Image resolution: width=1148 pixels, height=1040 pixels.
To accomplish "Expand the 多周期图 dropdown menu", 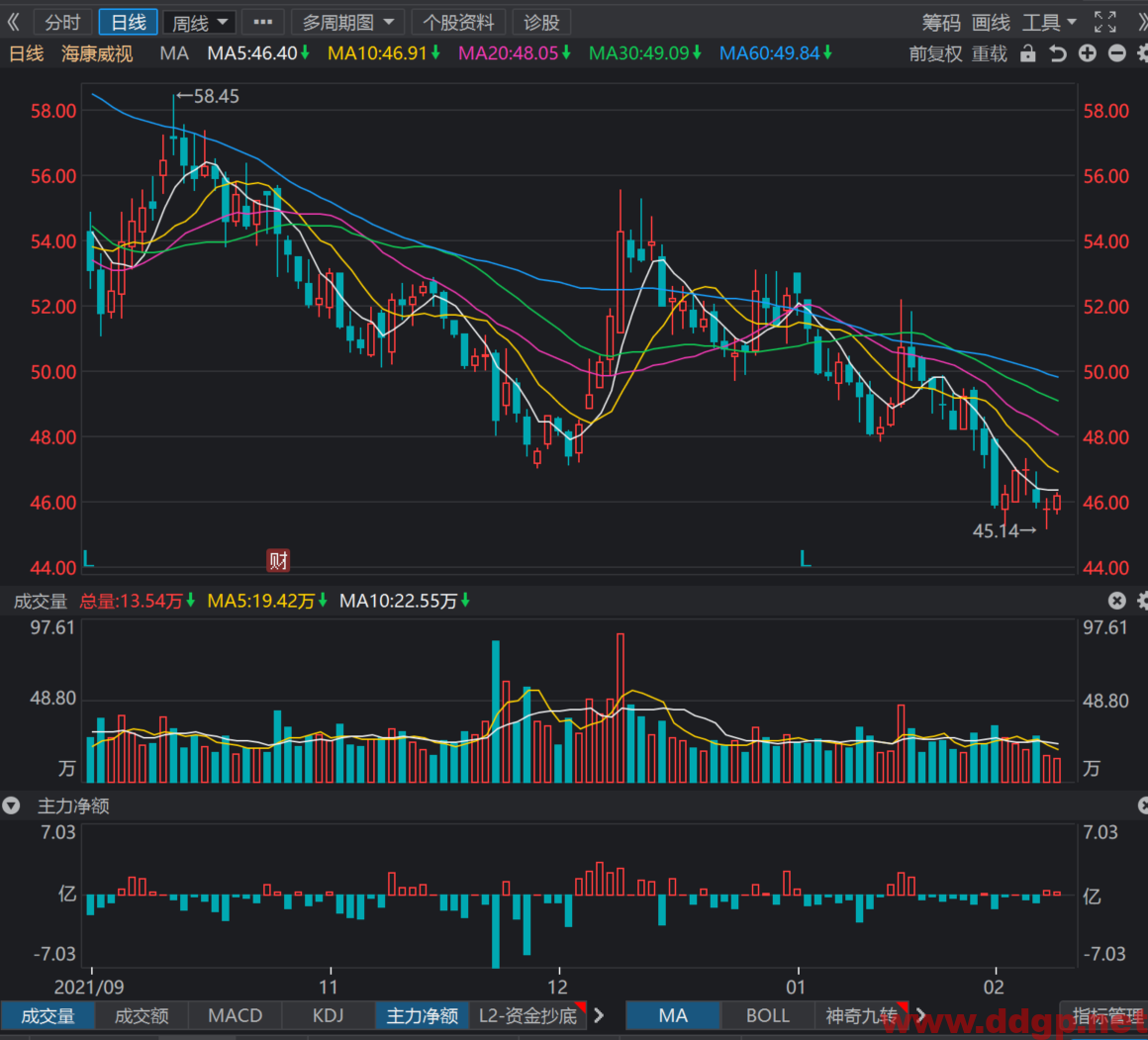I will 348,23.
